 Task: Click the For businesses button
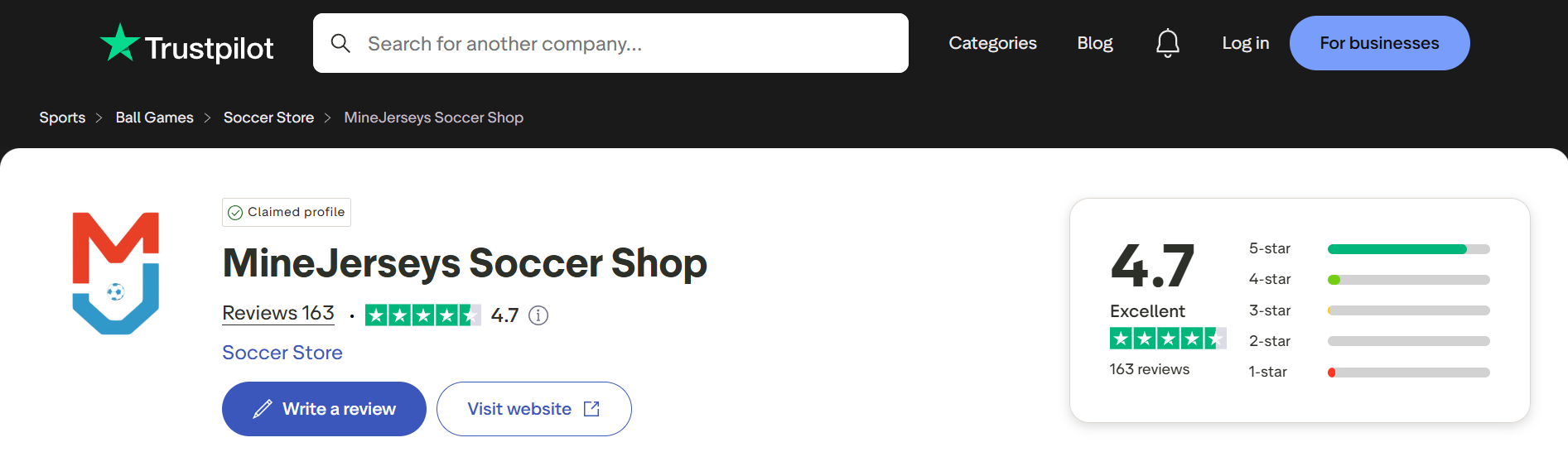pos(1379,43)
